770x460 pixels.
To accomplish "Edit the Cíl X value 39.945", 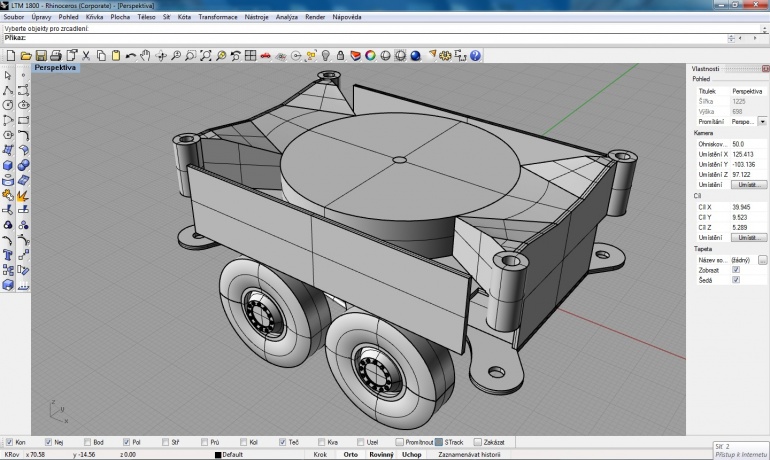I will tap(748, 207).
